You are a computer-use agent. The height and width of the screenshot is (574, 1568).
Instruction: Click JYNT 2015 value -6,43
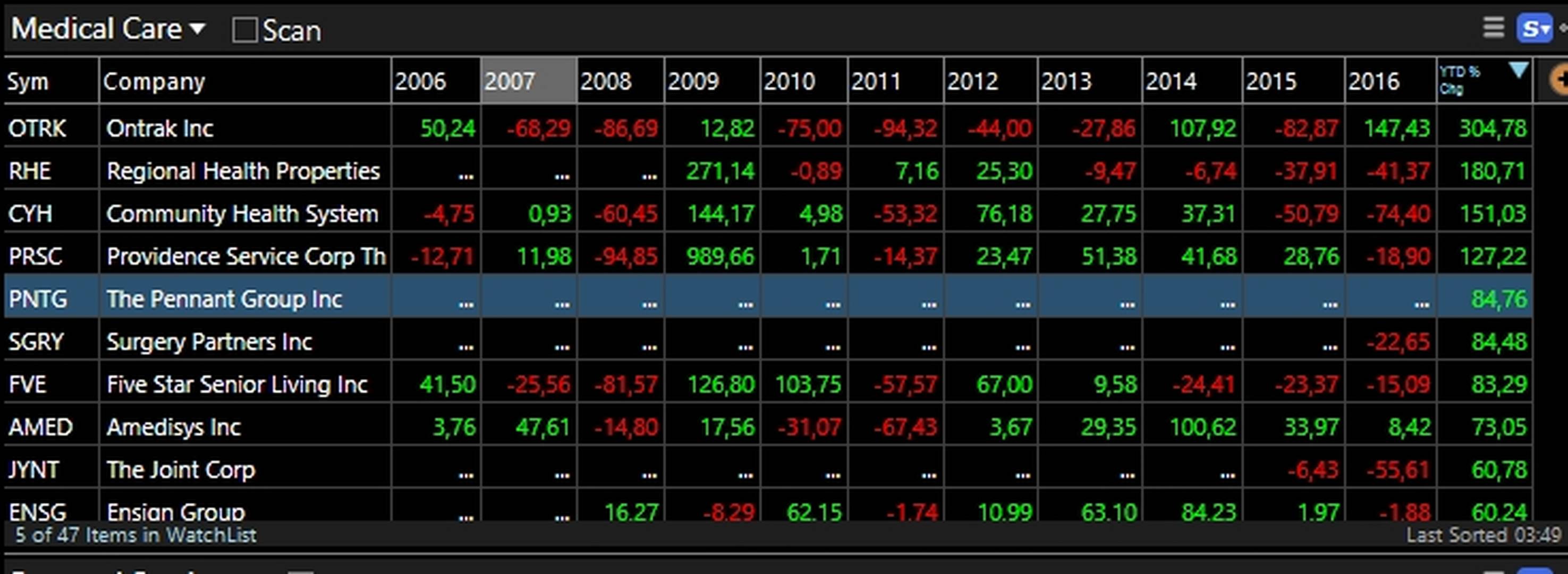point(1313,469)
